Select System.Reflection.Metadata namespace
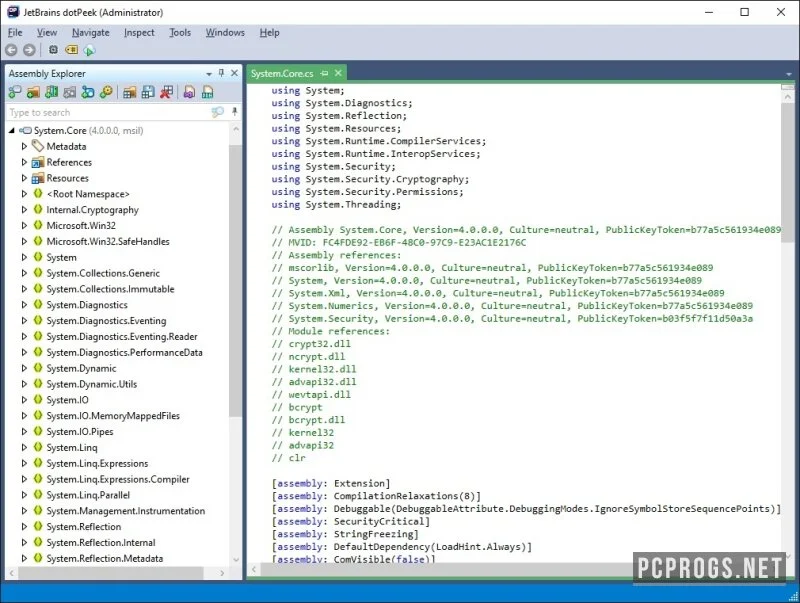 pyautogui.click(x=105, y=559)
